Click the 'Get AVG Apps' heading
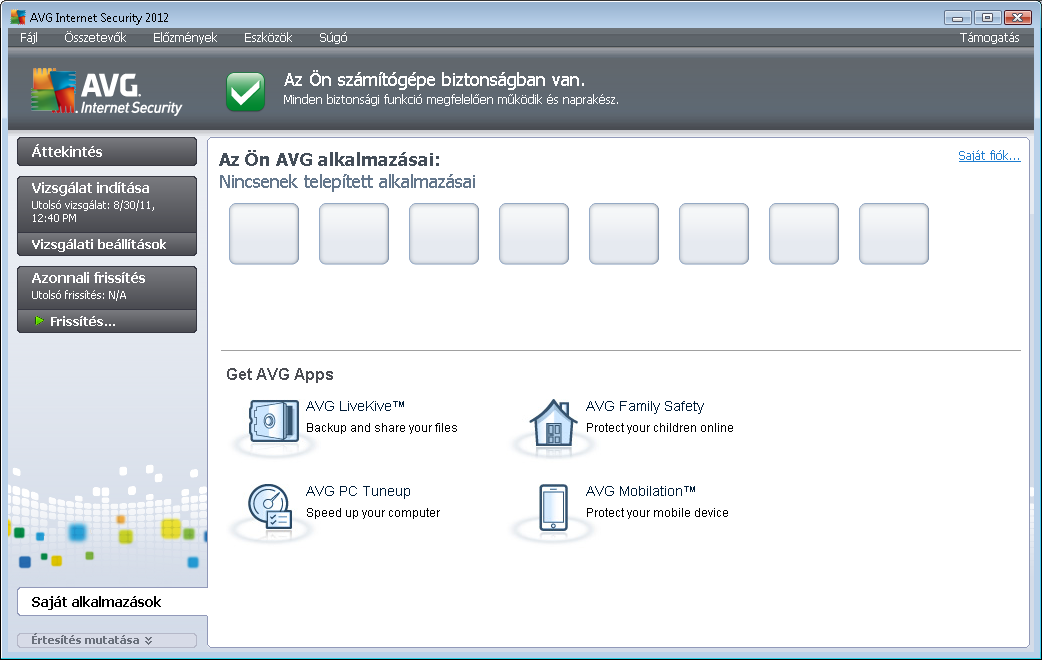1042x660 pixels. coord(280,374)
